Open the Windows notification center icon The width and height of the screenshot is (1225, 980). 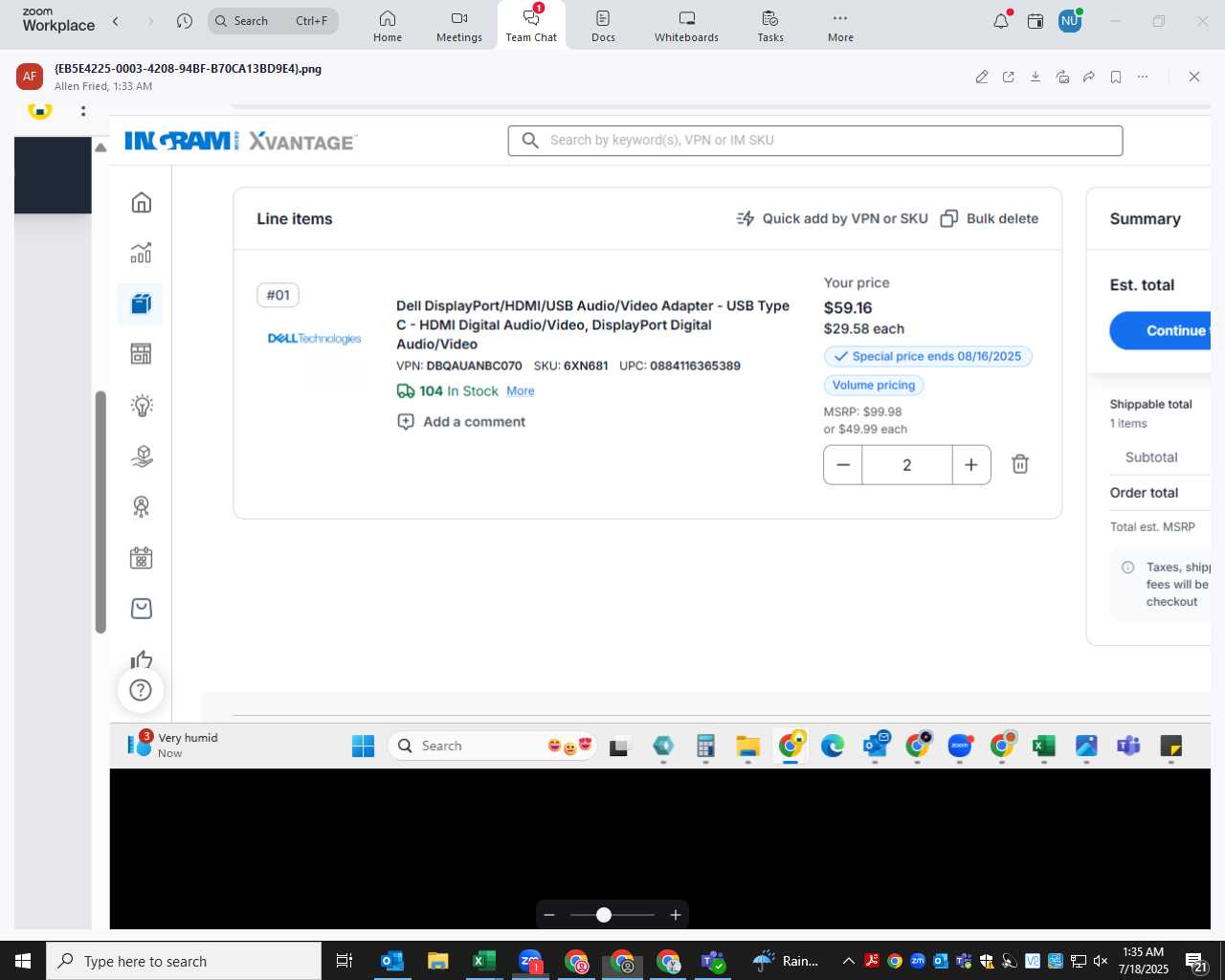(1196, 962)
